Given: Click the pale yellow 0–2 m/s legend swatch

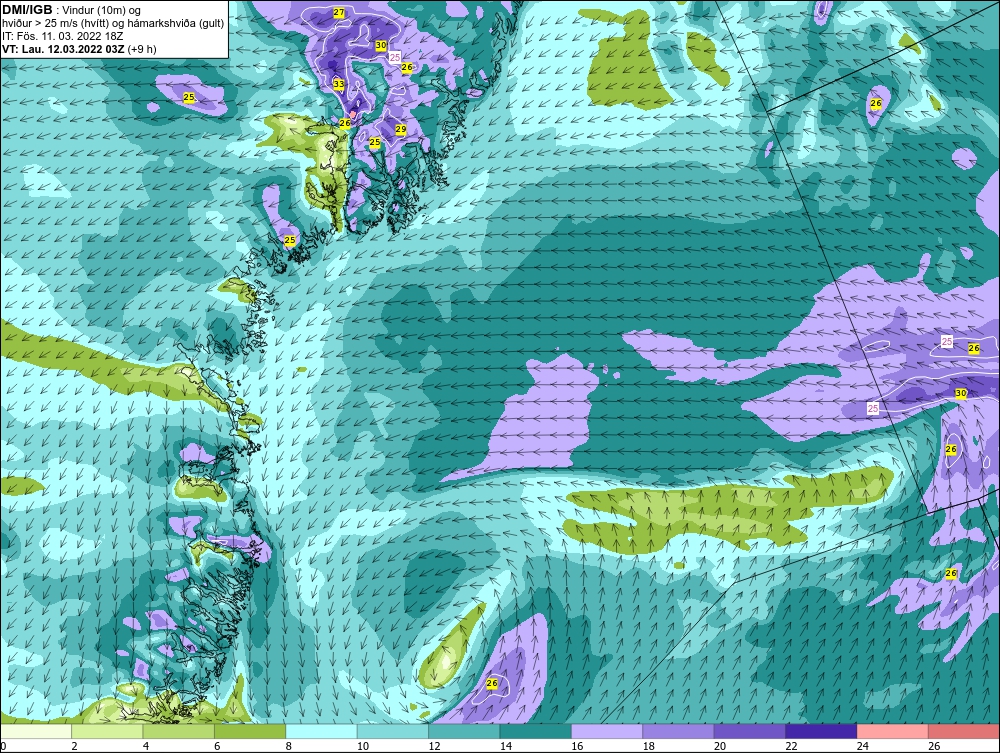Looking at the screenshot, I should tap(36, 731).
